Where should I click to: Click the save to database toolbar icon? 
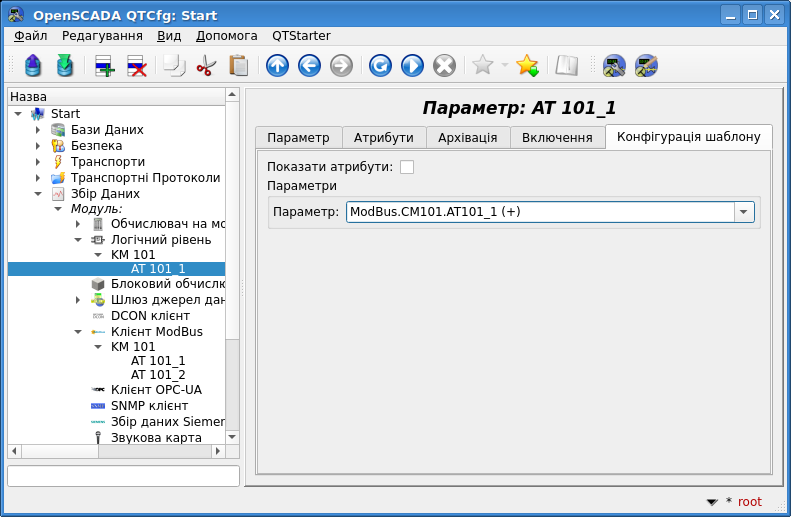[65, 66]
